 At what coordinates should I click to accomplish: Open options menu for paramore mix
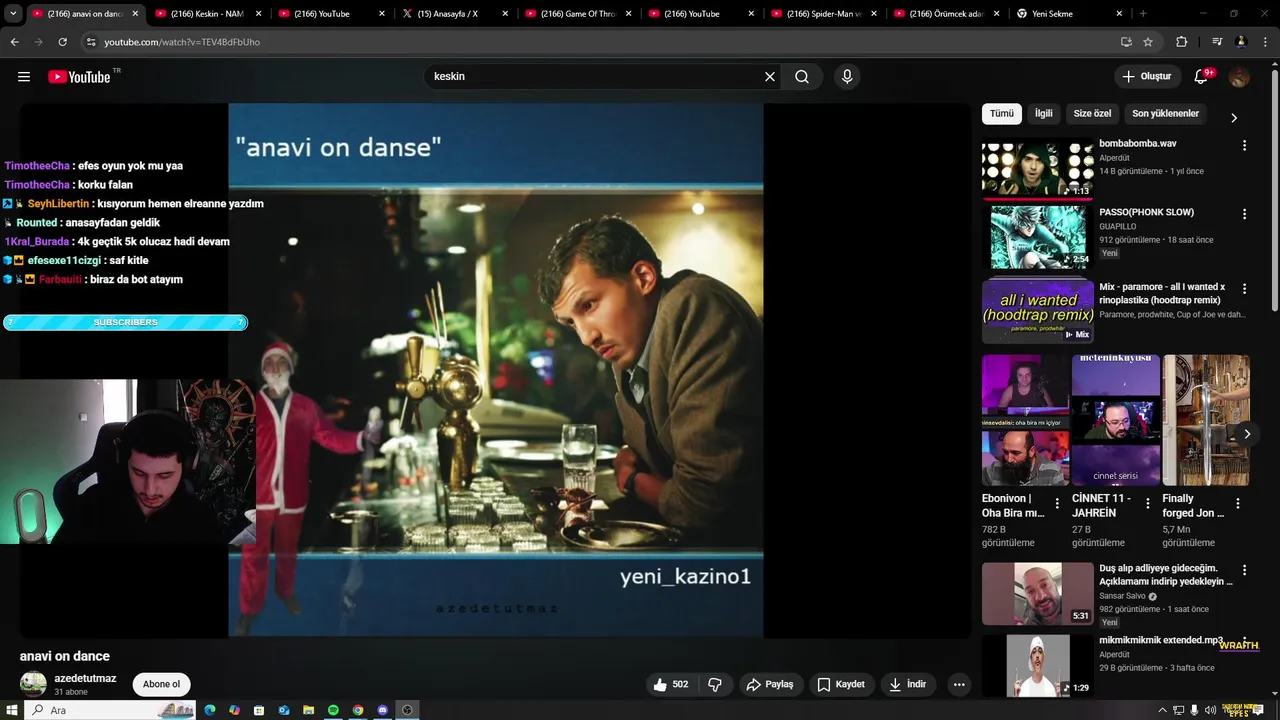1244,289
